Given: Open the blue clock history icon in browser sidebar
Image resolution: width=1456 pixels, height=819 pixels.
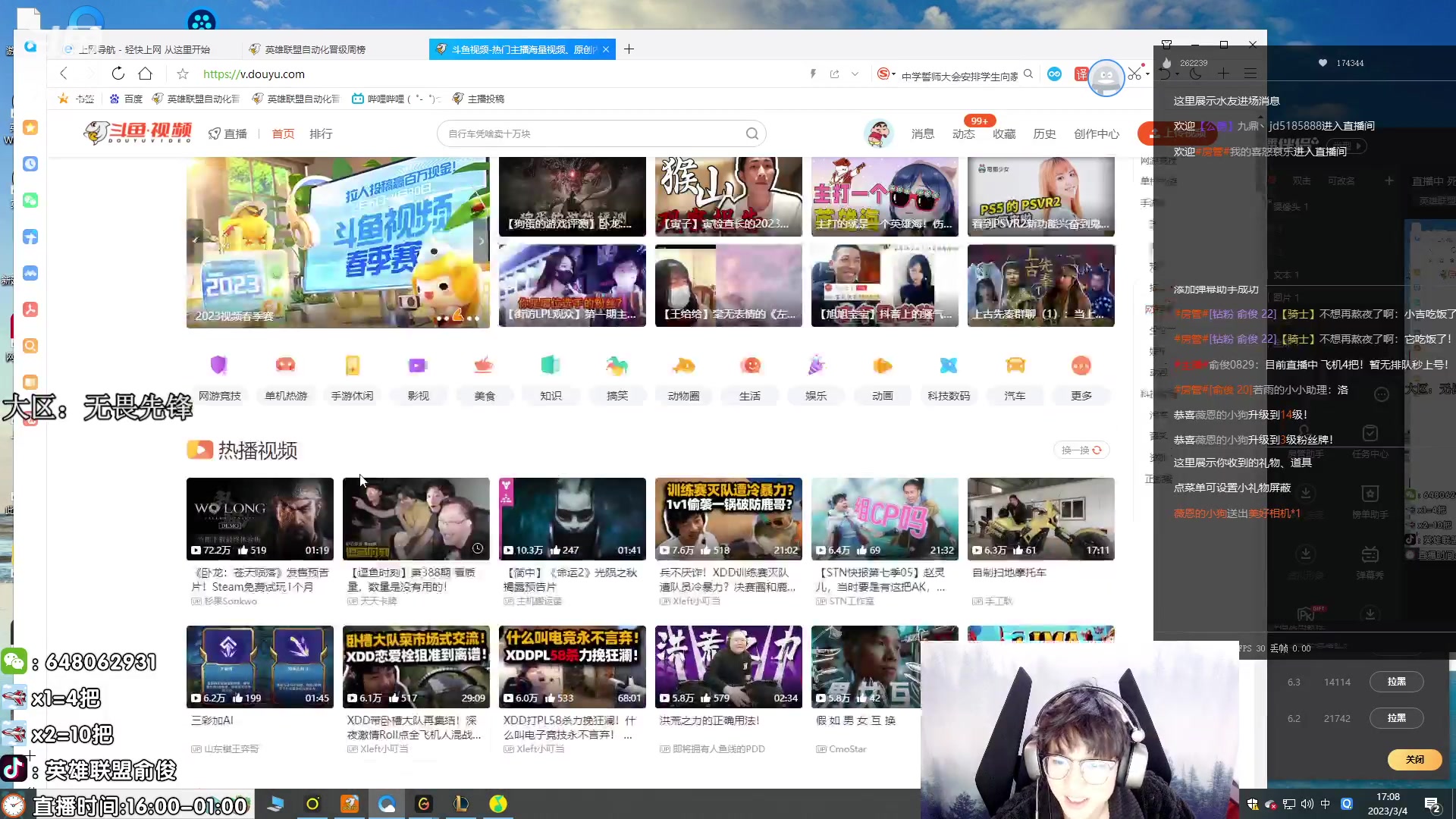Looking at the screenshot, I should (30, 164).
